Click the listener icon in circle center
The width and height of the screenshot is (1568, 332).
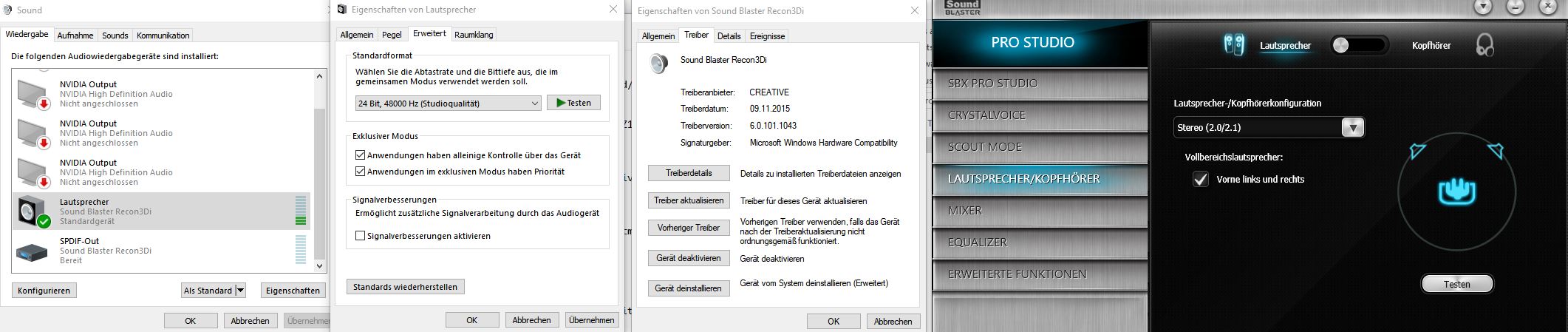(1456, 191)
